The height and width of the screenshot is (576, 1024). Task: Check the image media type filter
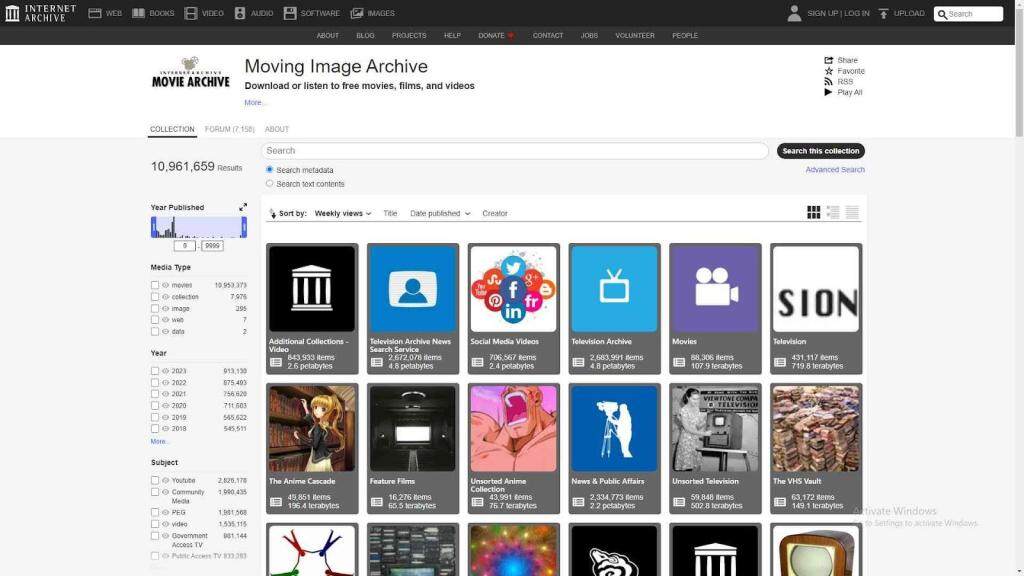point(155,309)
